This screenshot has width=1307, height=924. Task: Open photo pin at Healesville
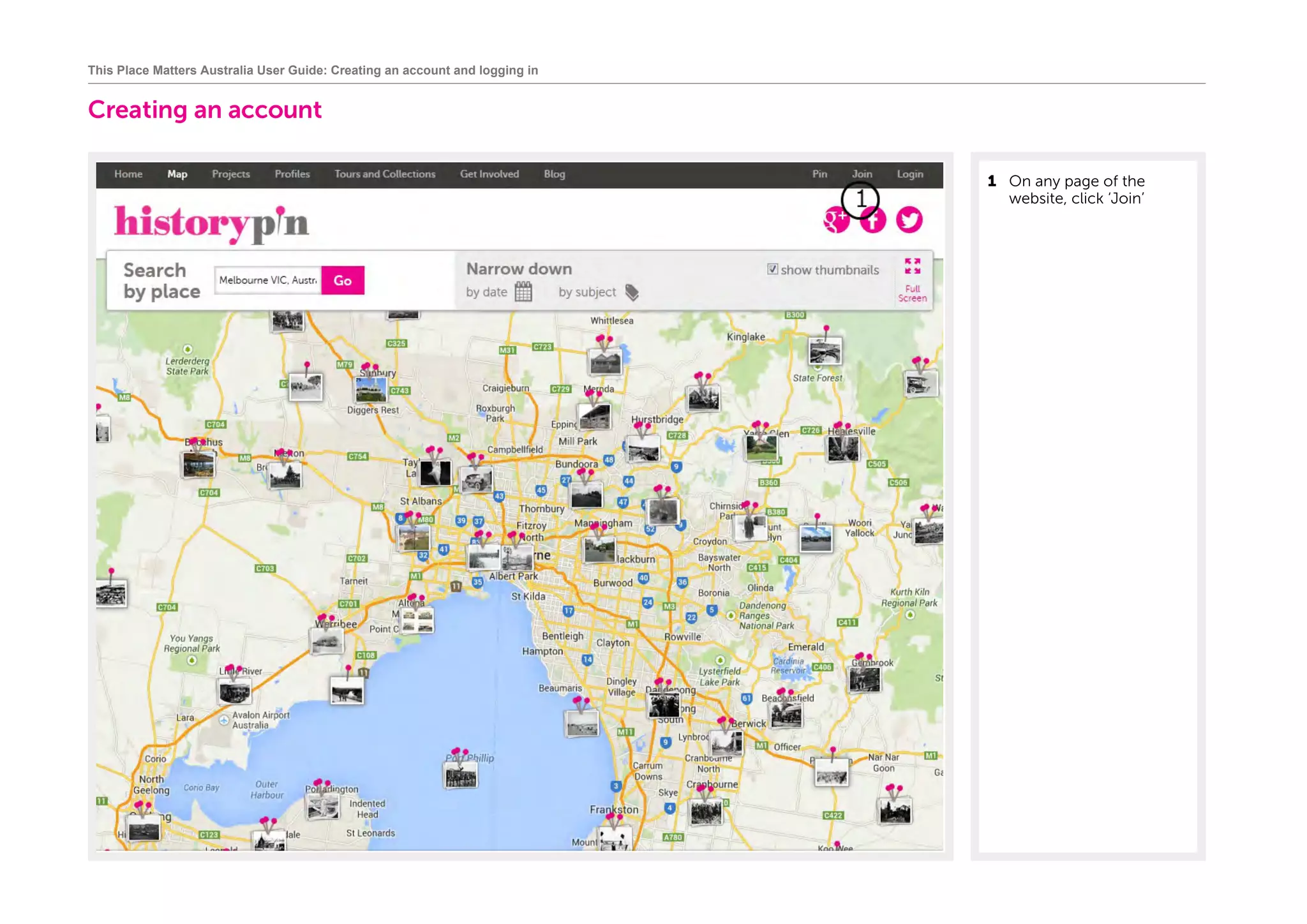click(843, 449)
